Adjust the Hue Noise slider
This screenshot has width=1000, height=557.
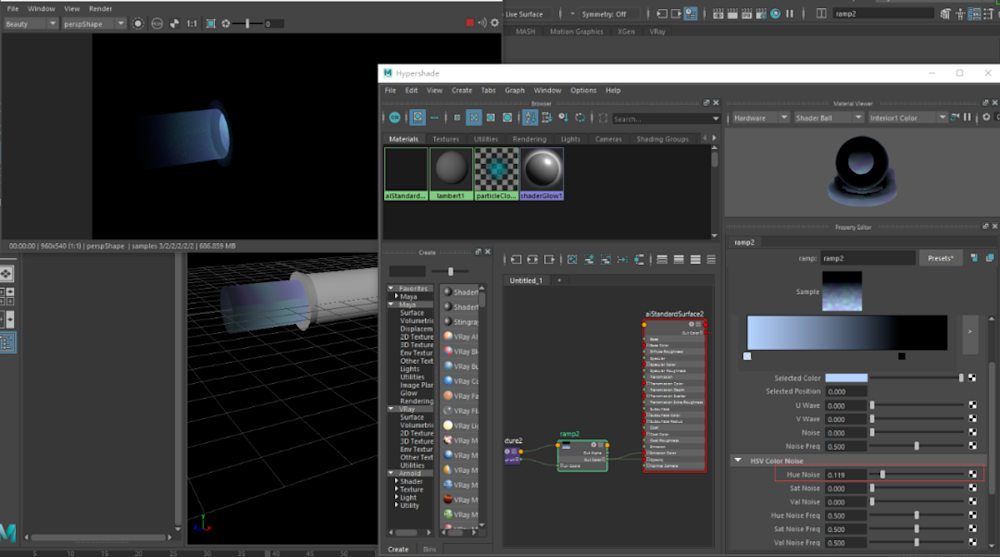coord(881,474)
